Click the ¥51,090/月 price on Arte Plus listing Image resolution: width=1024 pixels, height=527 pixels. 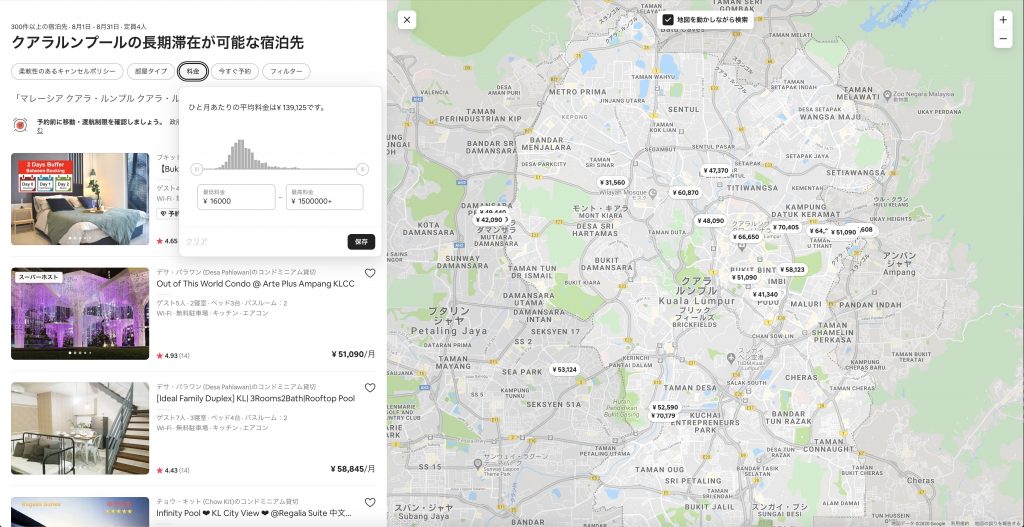pyautogui.click(x=353, y=354)
